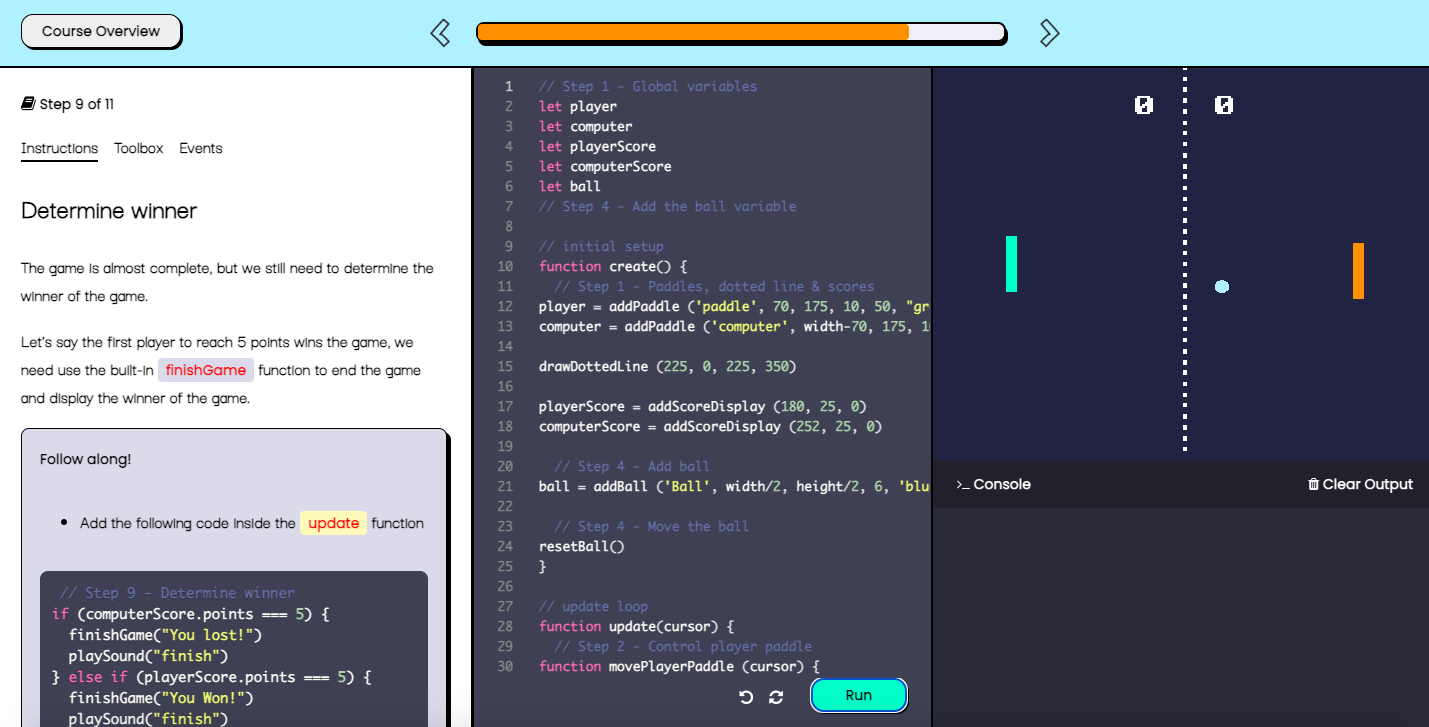Clear the console output
The height and width of the screenshot is (727, 1429).
pos(1360,484)
